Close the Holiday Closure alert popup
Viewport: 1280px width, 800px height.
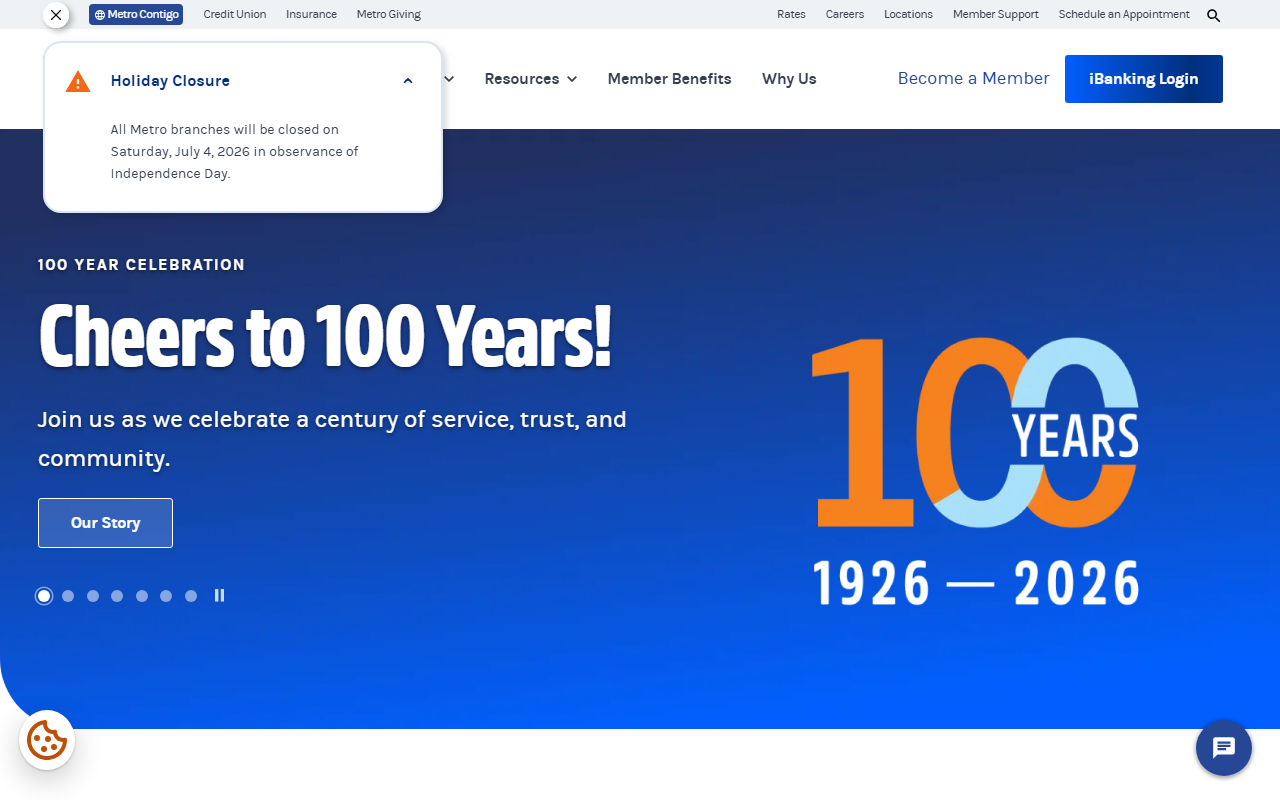coord(56,15)
